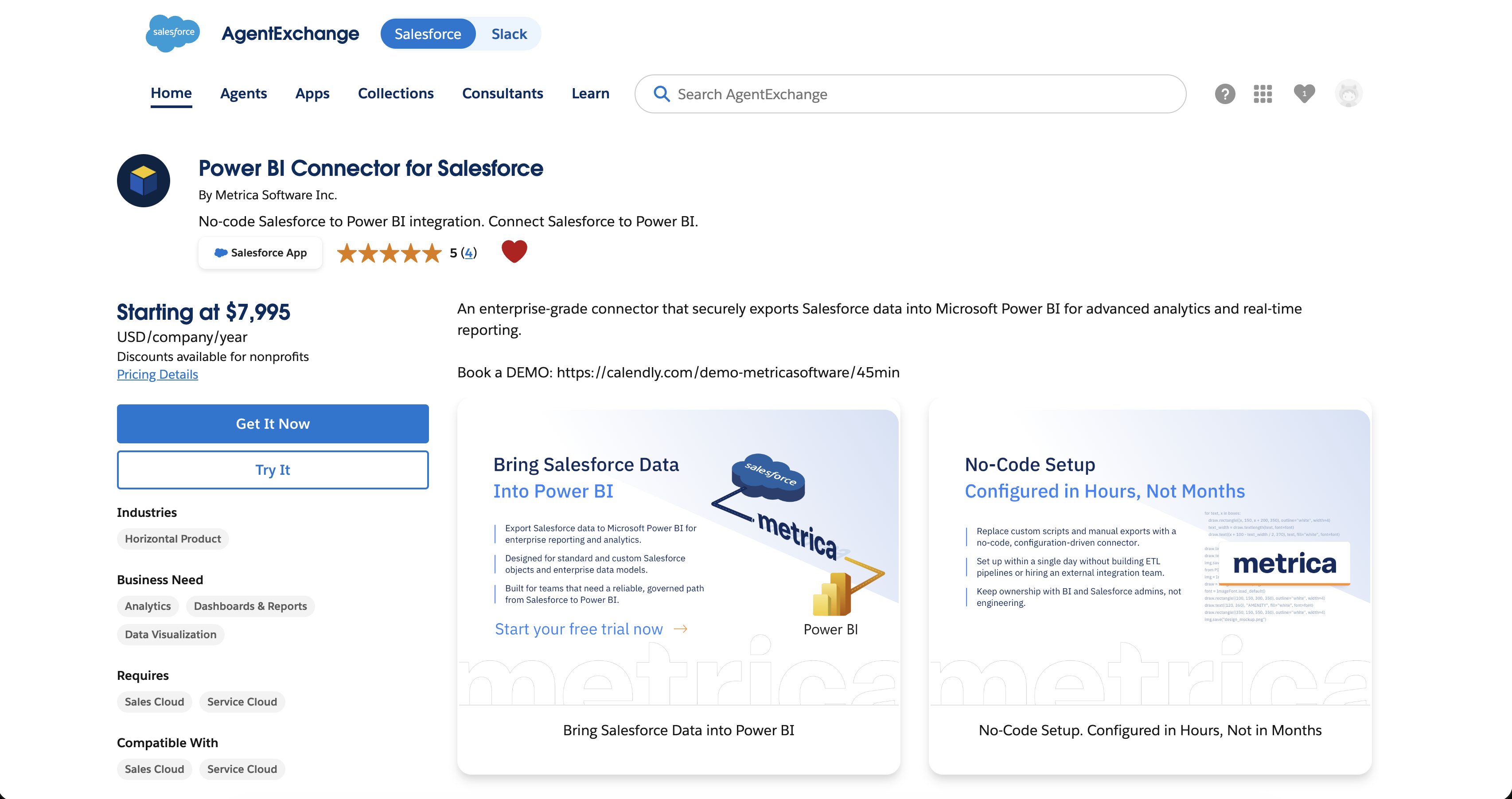The image size is (1512, 799).
Task: Click Sales Cloud under Compatible With
Action: pyautogui.click(x=154, y=769)
